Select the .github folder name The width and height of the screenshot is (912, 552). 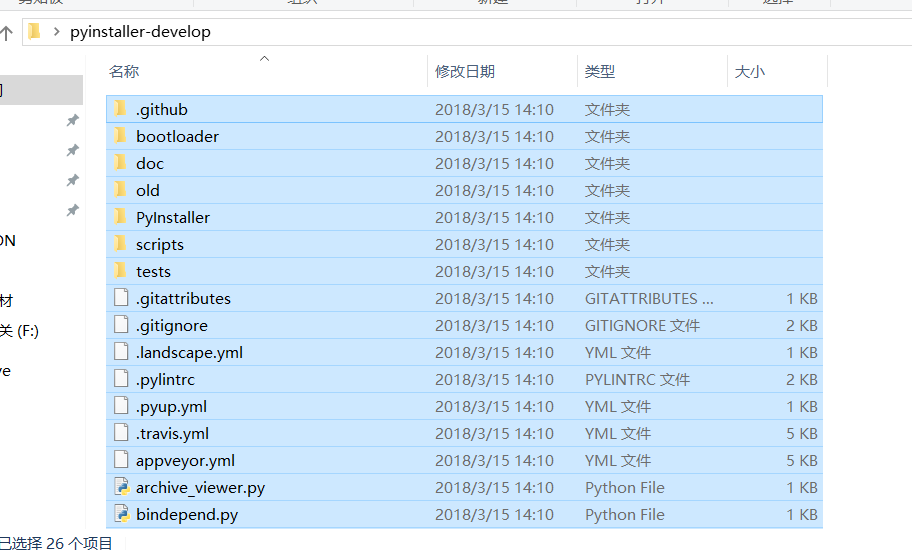[162, 109]
